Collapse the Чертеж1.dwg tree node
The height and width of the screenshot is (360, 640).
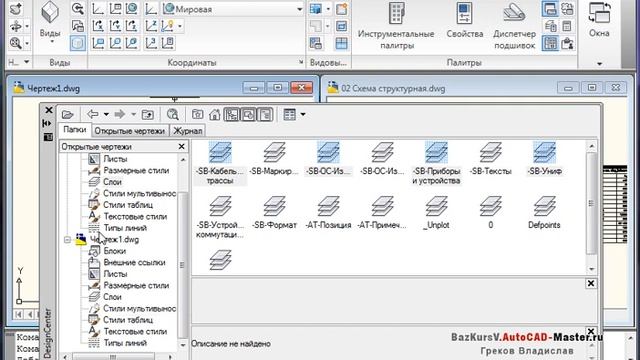point(67,240)
